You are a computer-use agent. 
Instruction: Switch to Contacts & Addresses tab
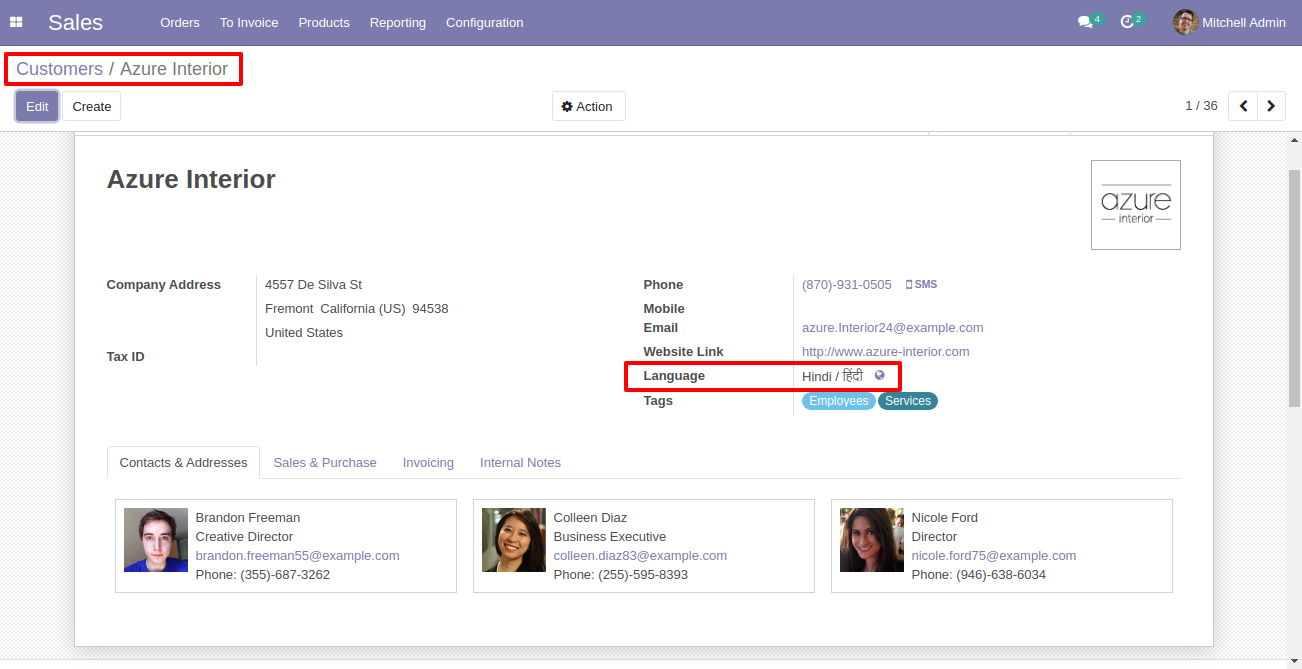coord(183,463)
